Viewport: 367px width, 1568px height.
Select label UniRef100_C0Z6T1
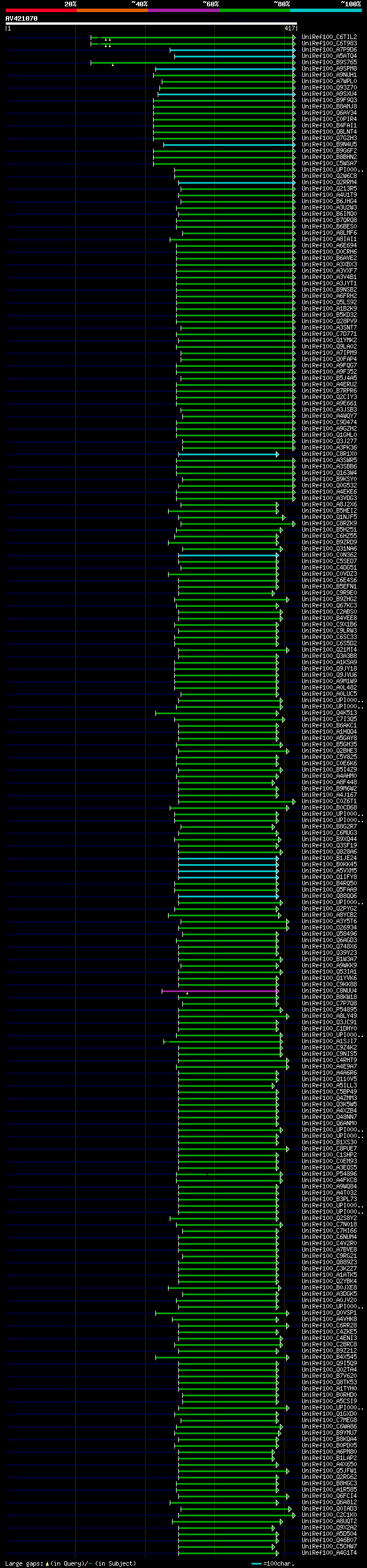coord(329,802)
